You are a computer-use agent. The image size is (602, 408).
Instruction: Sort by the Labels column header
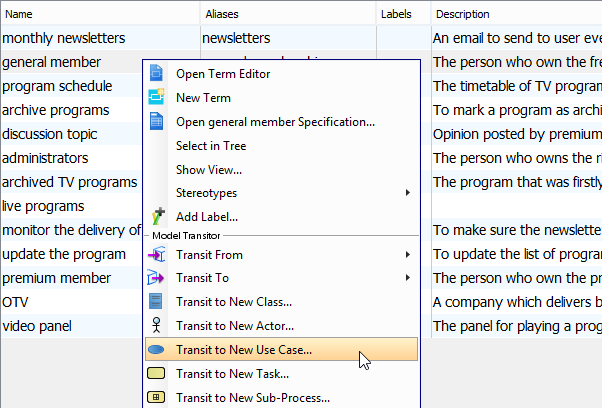(404, 14)
